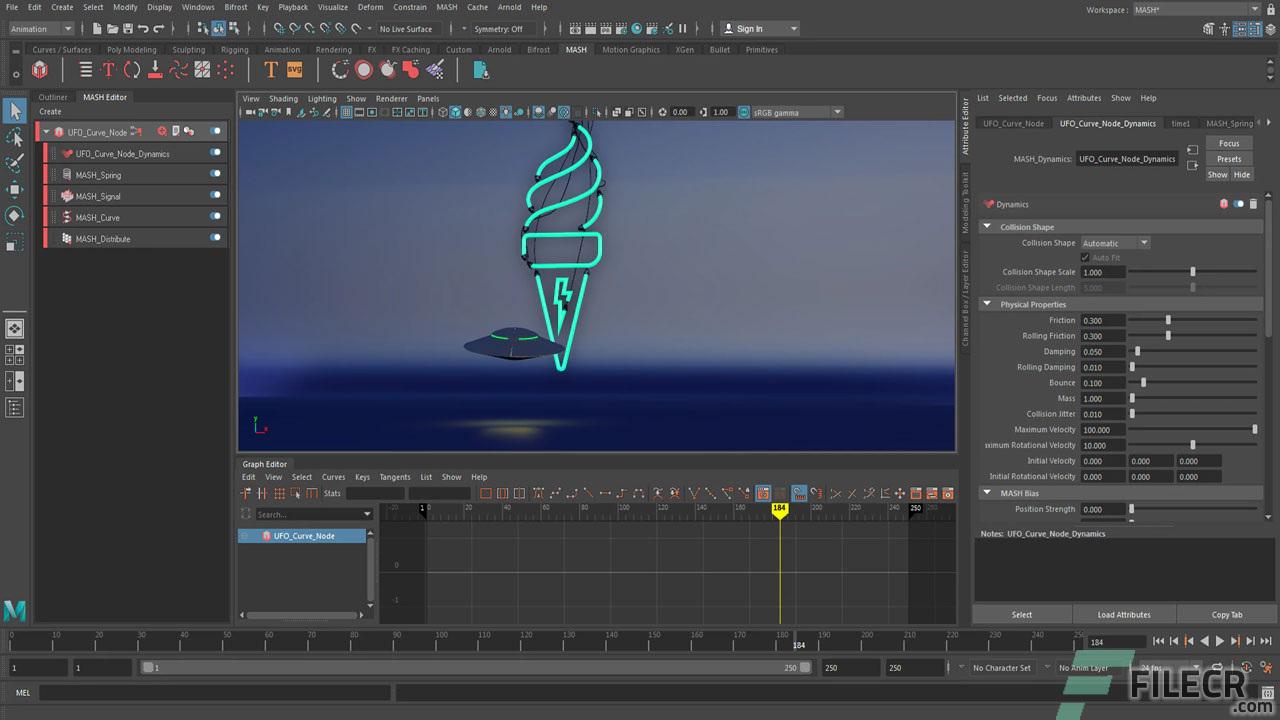Screen dimensions: 1280x720
Task: Open the No Live Surface dropdown
Action: click(411, 29)
